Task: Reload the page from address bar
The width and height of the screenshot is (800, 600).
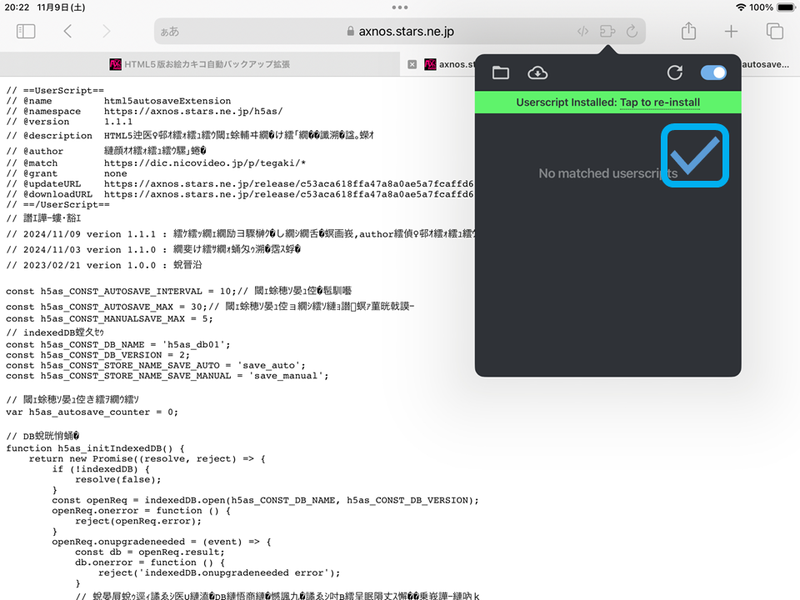Action: coord(632,32)
